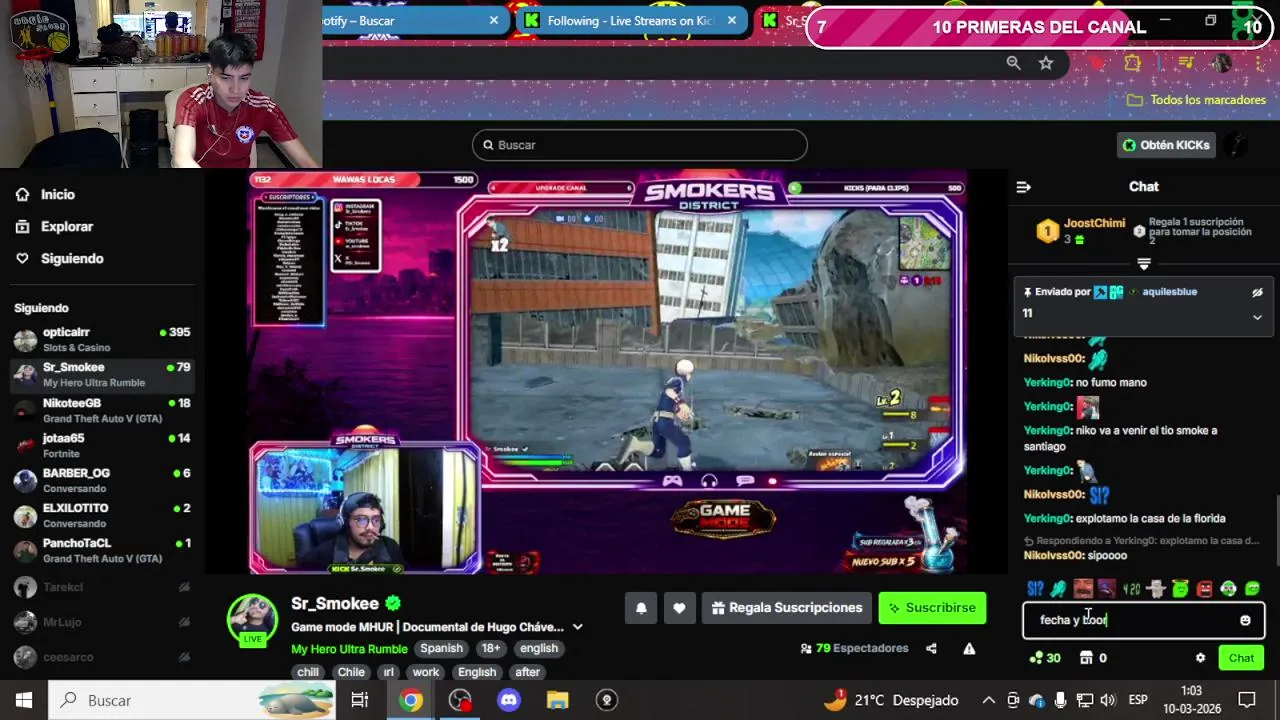The image size is (1280, 720).
Task: Click the green Suscribirse button
Action: pos(932,608)
